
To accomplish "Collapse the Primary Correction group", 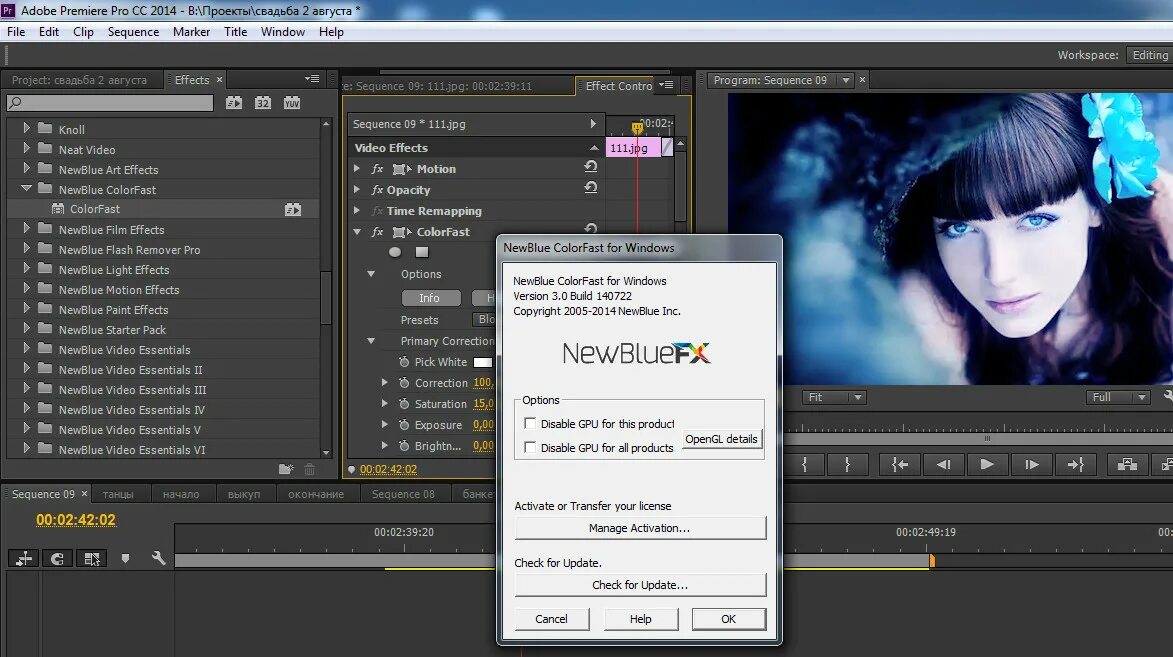I will click(x=371, y=340).
